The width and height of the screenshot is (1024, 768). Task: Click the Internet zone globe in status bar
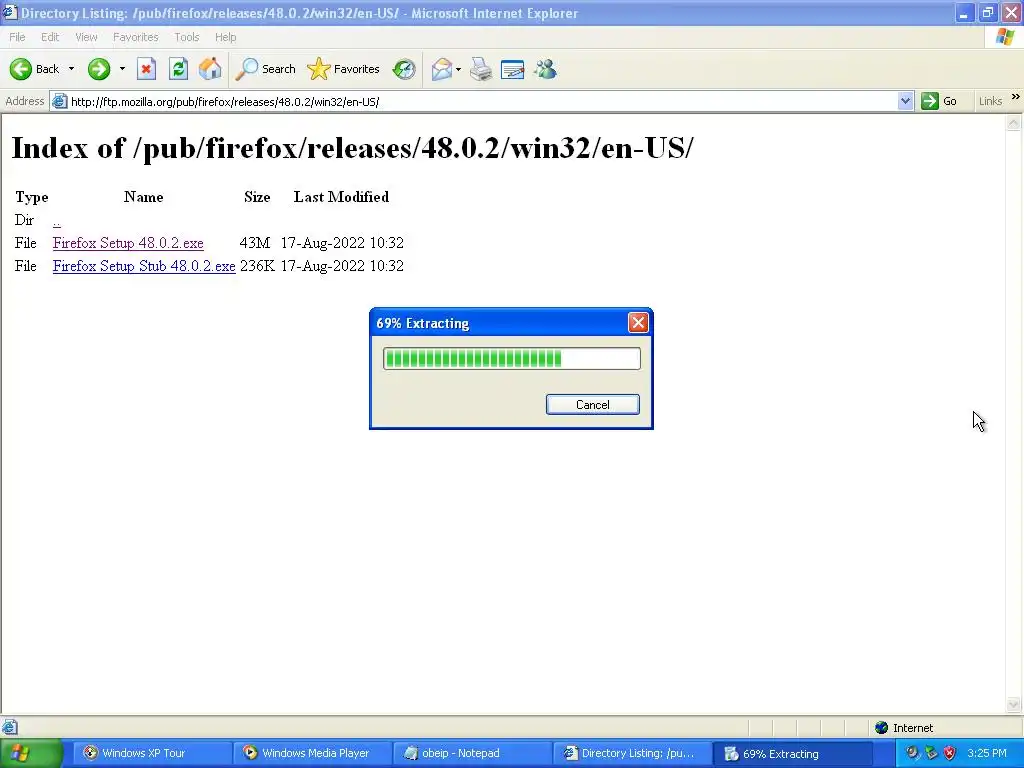882,728
